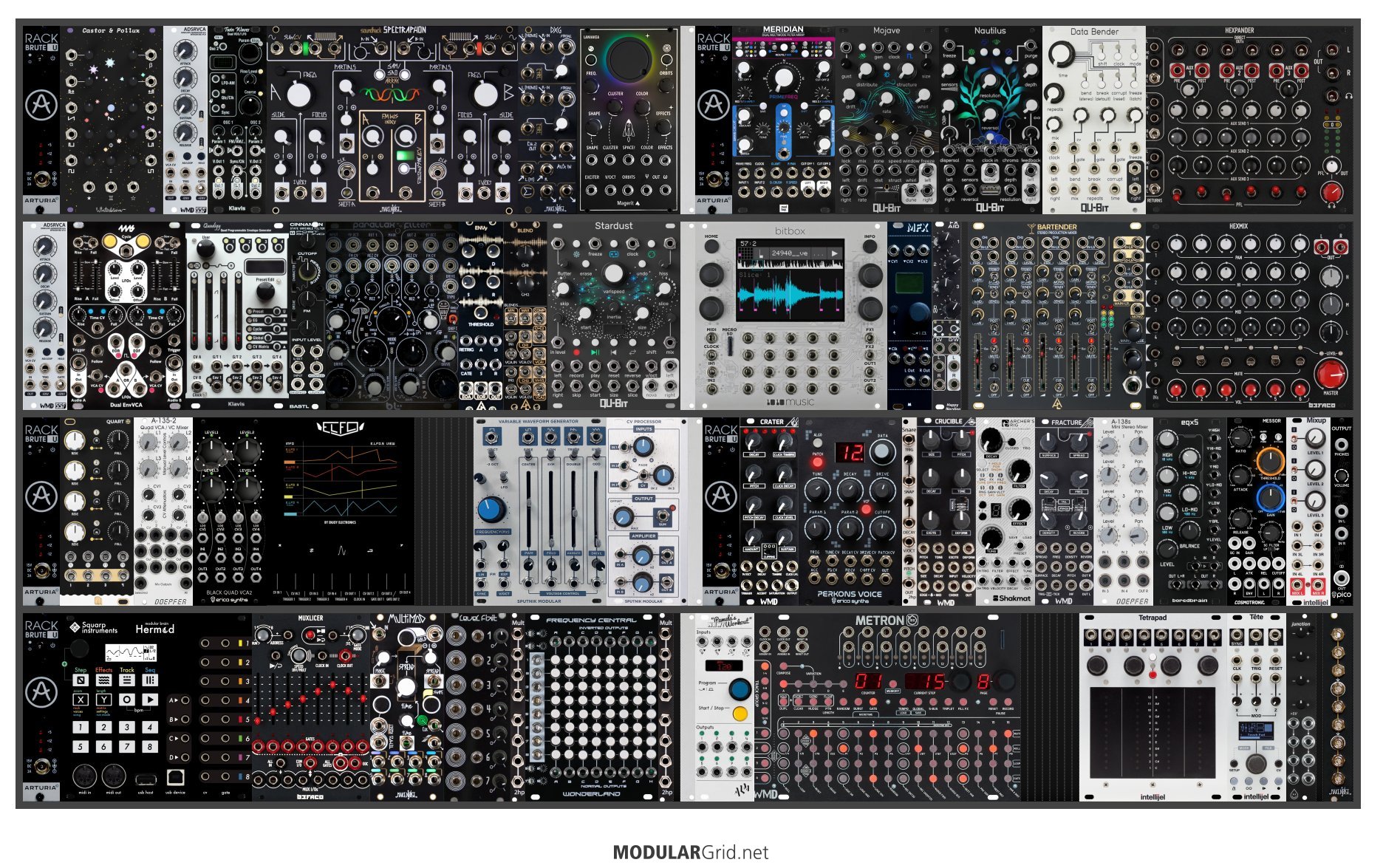Click the red 12 display on Perkons Voice
Screen dimensions: 1383x868
tap(850, 452)
